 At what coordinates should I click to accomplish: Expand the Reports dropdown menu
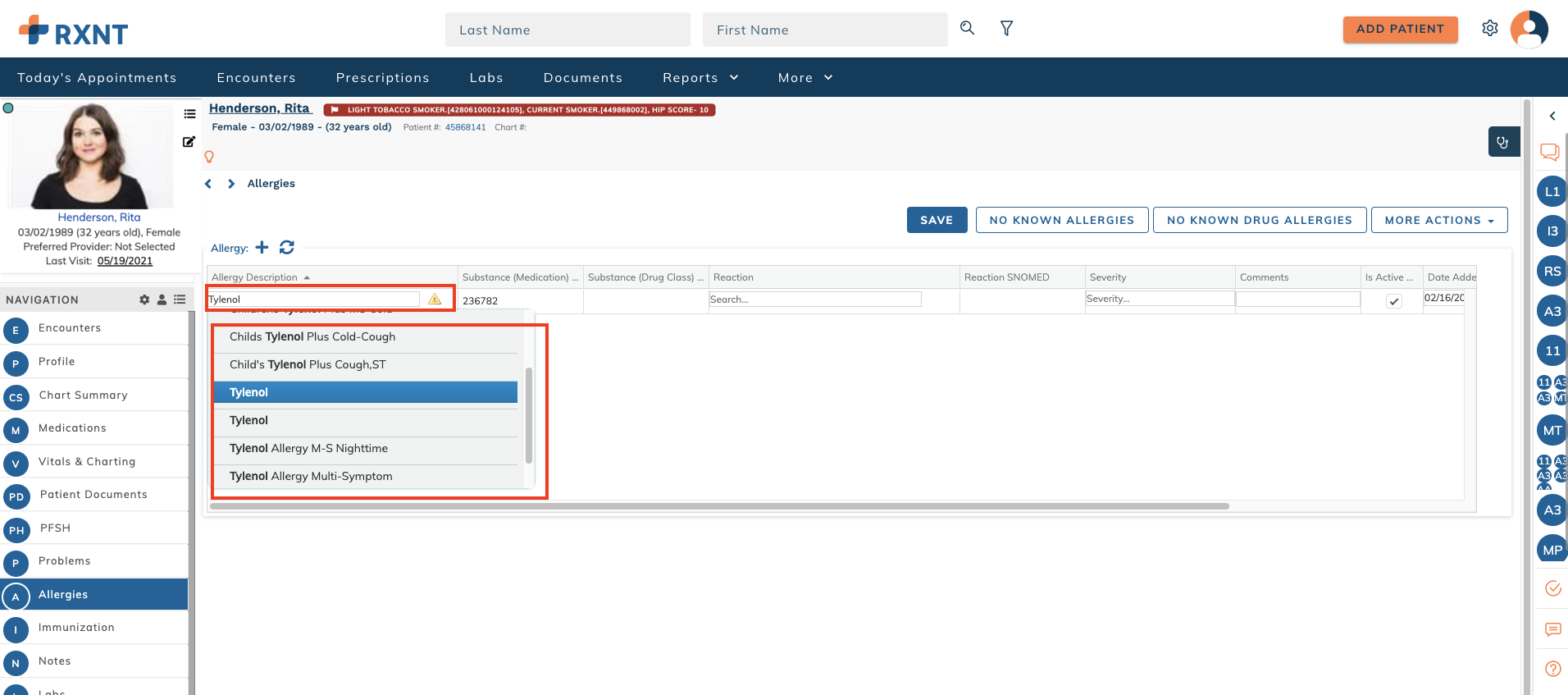(701, 77)
